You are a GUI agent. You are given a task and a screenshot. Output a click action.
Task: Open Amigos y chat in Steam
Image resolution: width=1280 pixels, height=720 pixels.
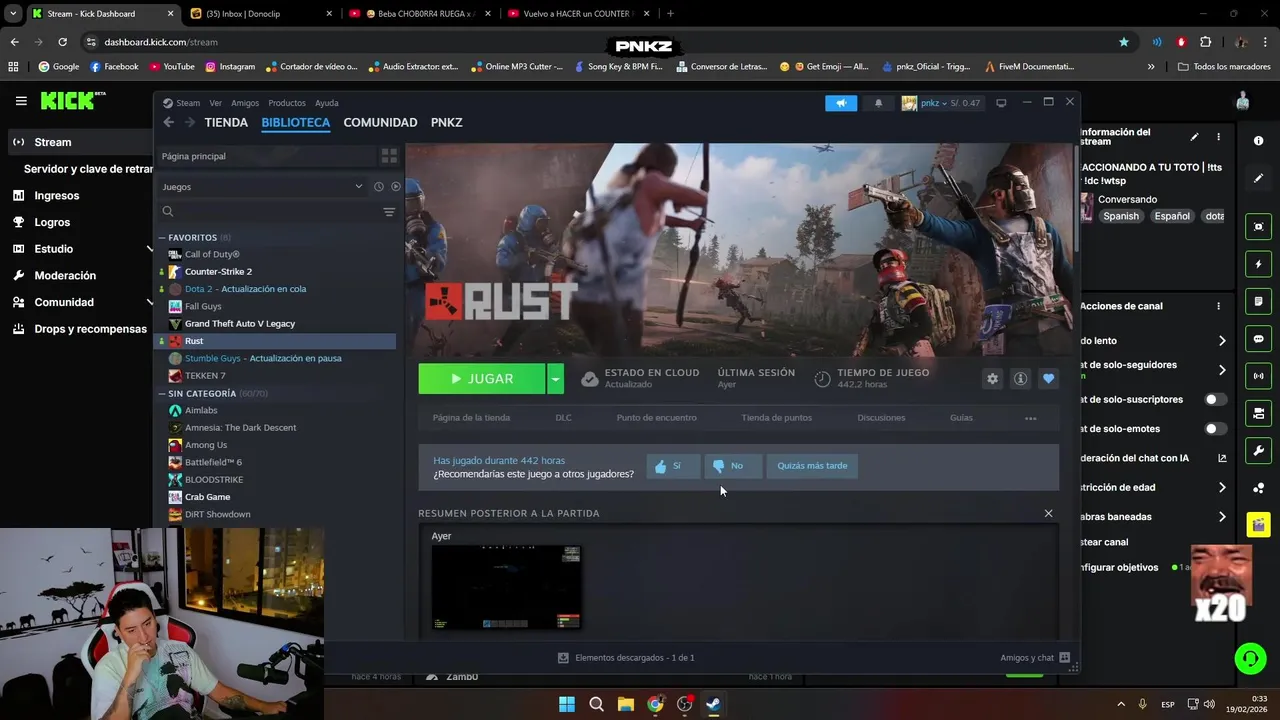tap(1035, 658)
